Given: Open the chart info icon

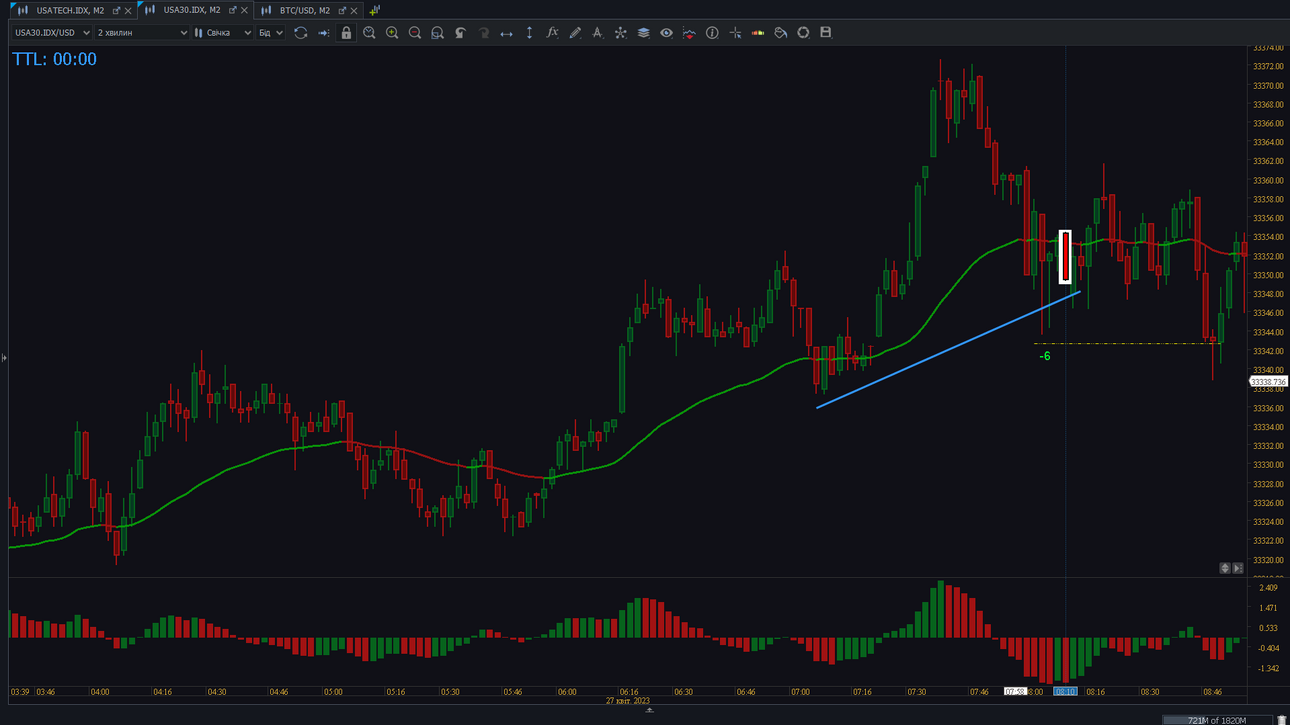Looking at the screenshot, I should click(x=712, y=33).
